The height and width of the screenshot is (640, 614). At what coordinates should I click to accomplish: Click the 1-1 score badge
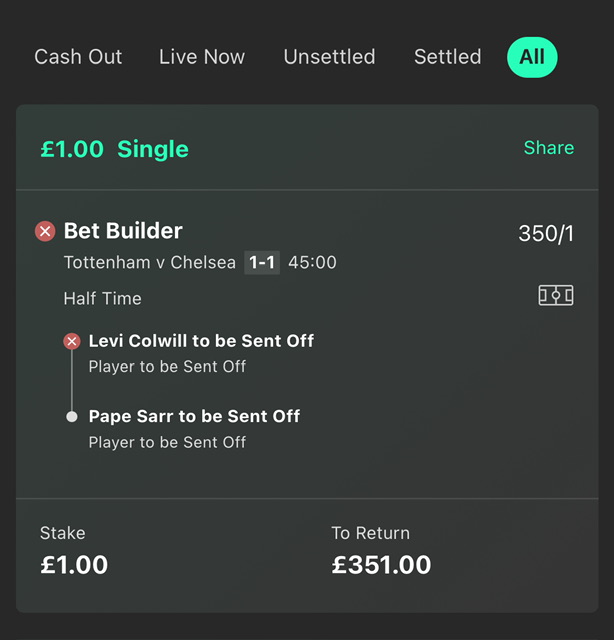tap(262, 262)
